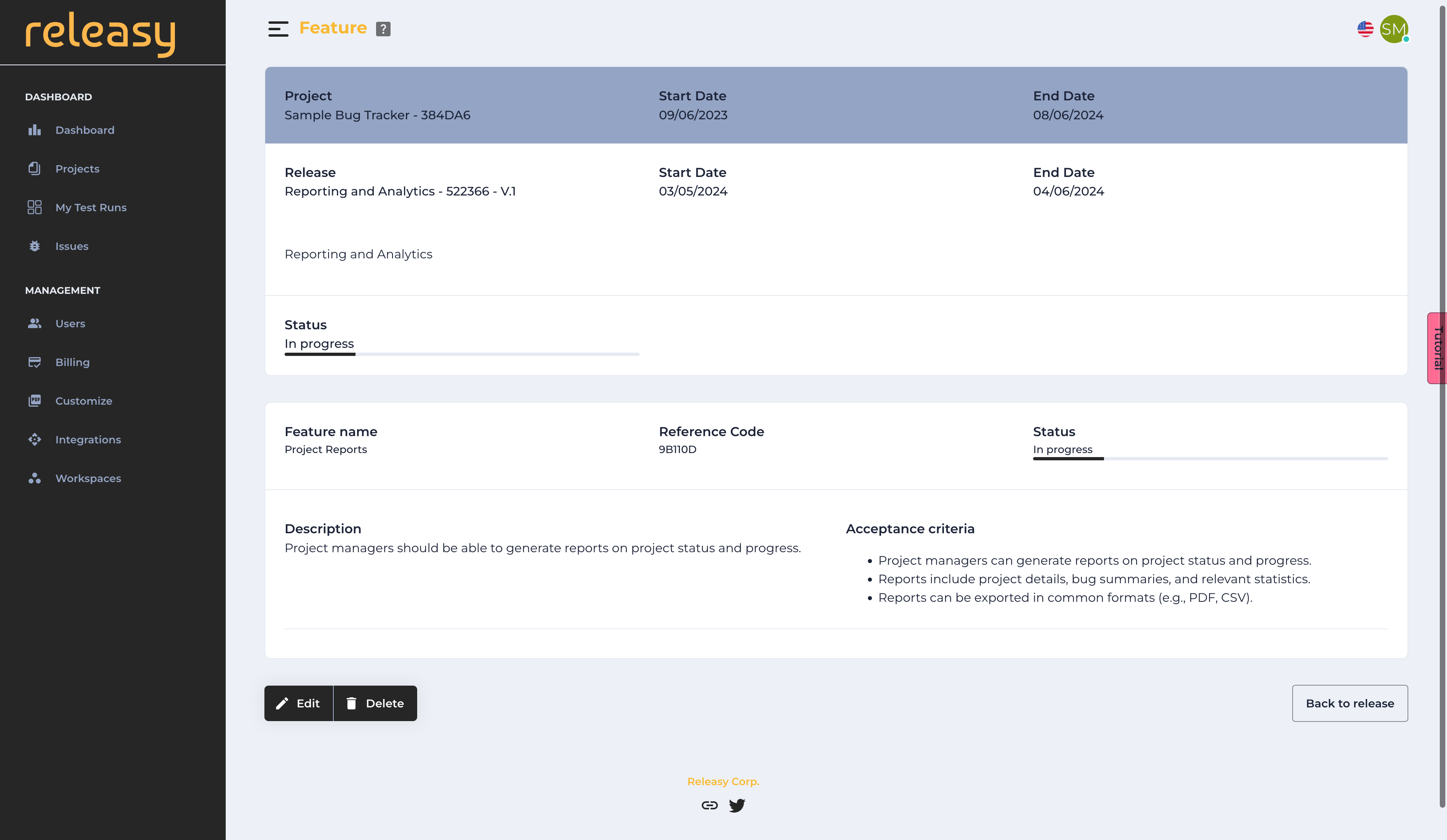The height and width of the screenshot is (840, 1447).
Task: Click the My Test Runs icon in sidebar
Action: tap(34, 207)
